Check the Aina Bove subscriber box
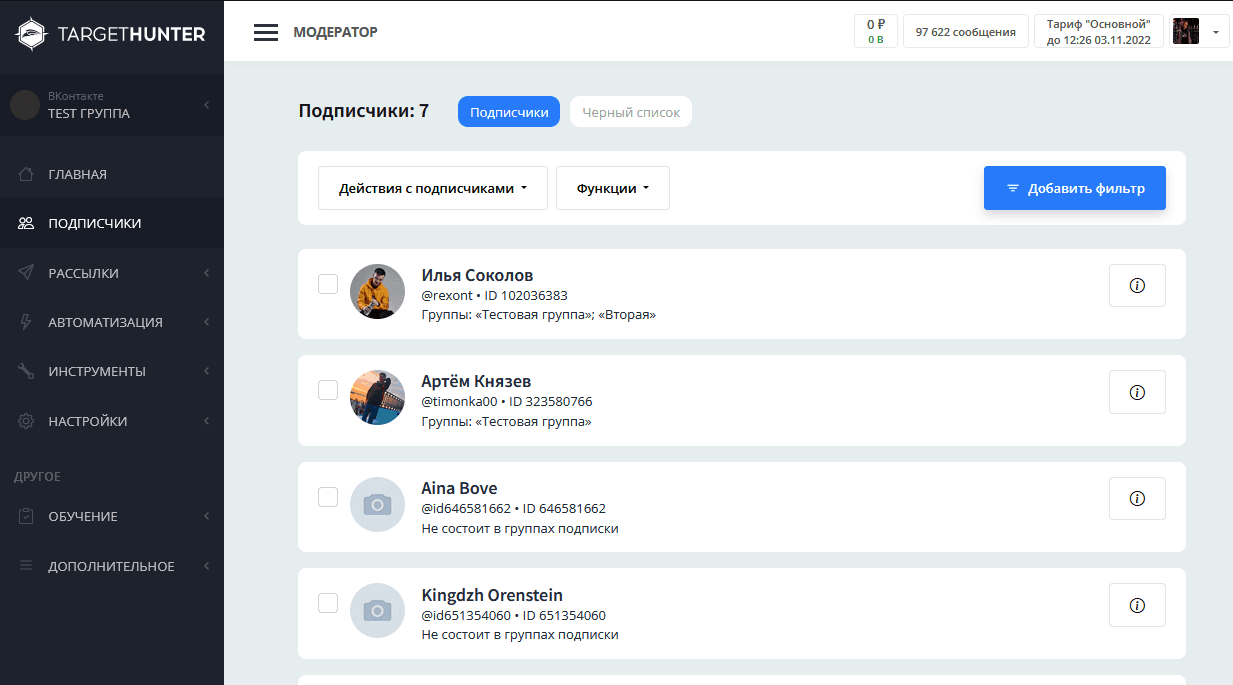 [x=328, y=497]
